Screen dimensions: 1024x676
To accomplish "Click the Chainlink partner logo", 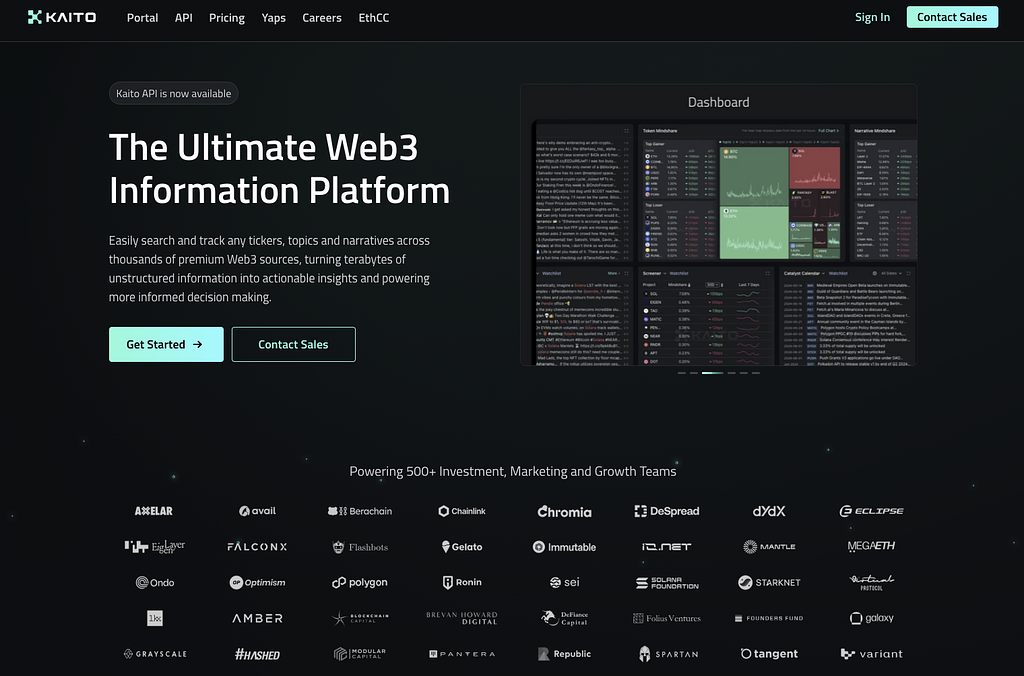I will pyautogui.click(x=461, y=511).
